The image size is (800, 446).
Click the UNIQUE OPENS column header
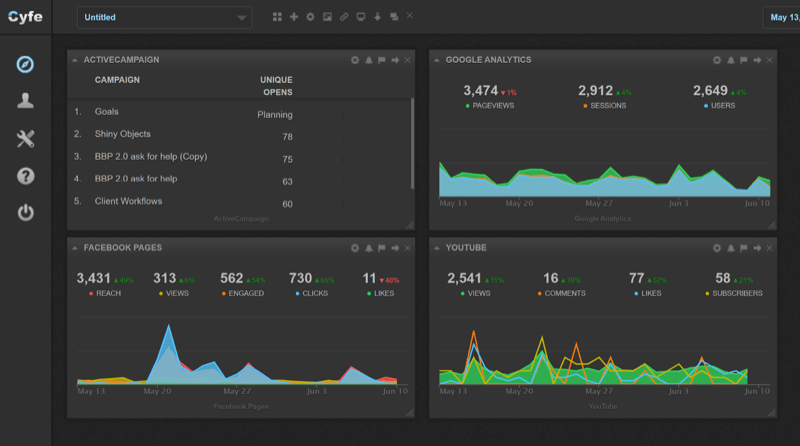276,86
